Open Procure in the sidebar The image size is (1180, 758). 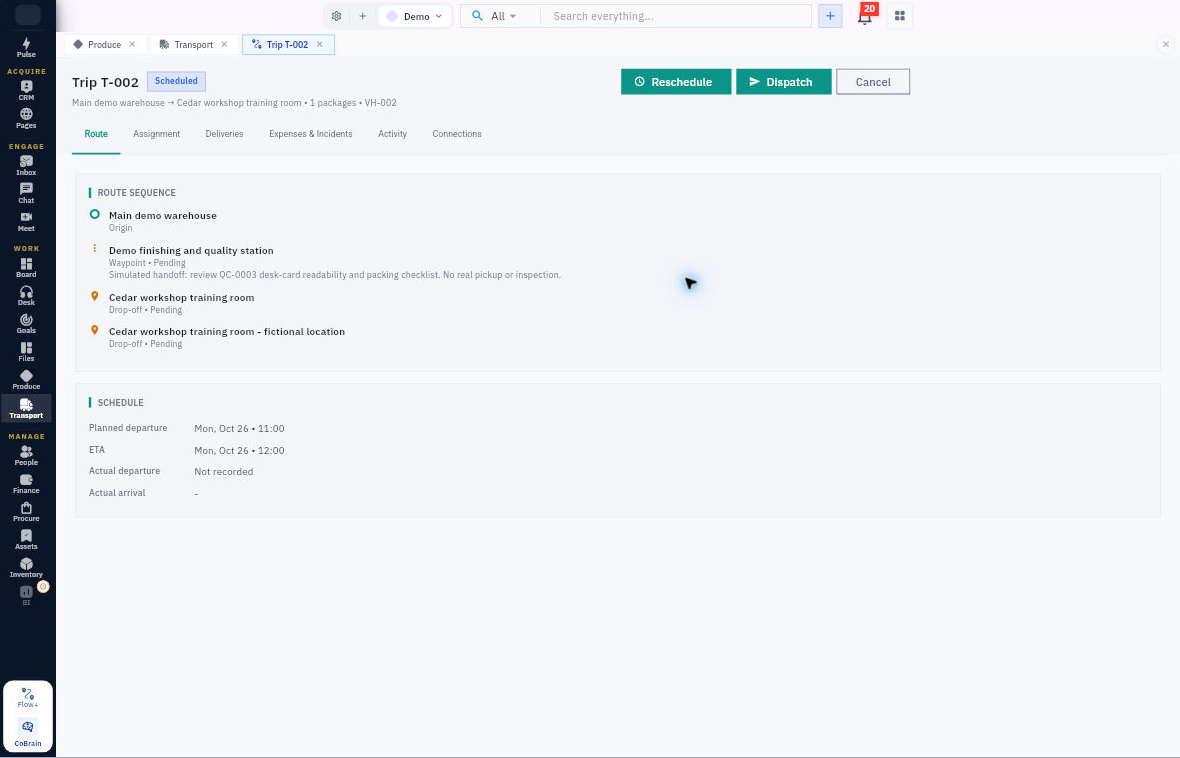point(26,512)
